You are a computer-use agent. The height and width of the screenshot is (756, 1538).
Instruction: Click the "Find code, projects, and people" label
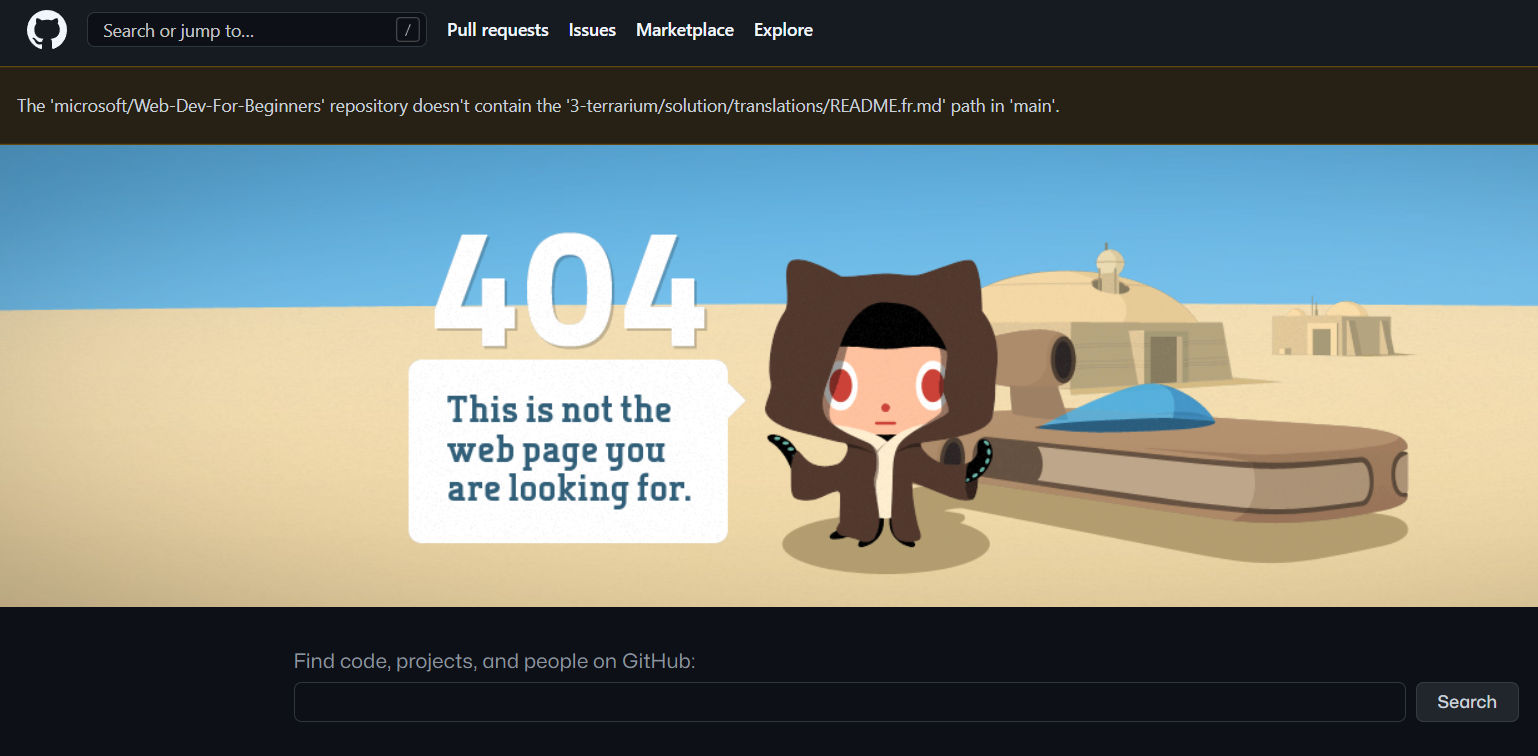click(x=494, y=661)
